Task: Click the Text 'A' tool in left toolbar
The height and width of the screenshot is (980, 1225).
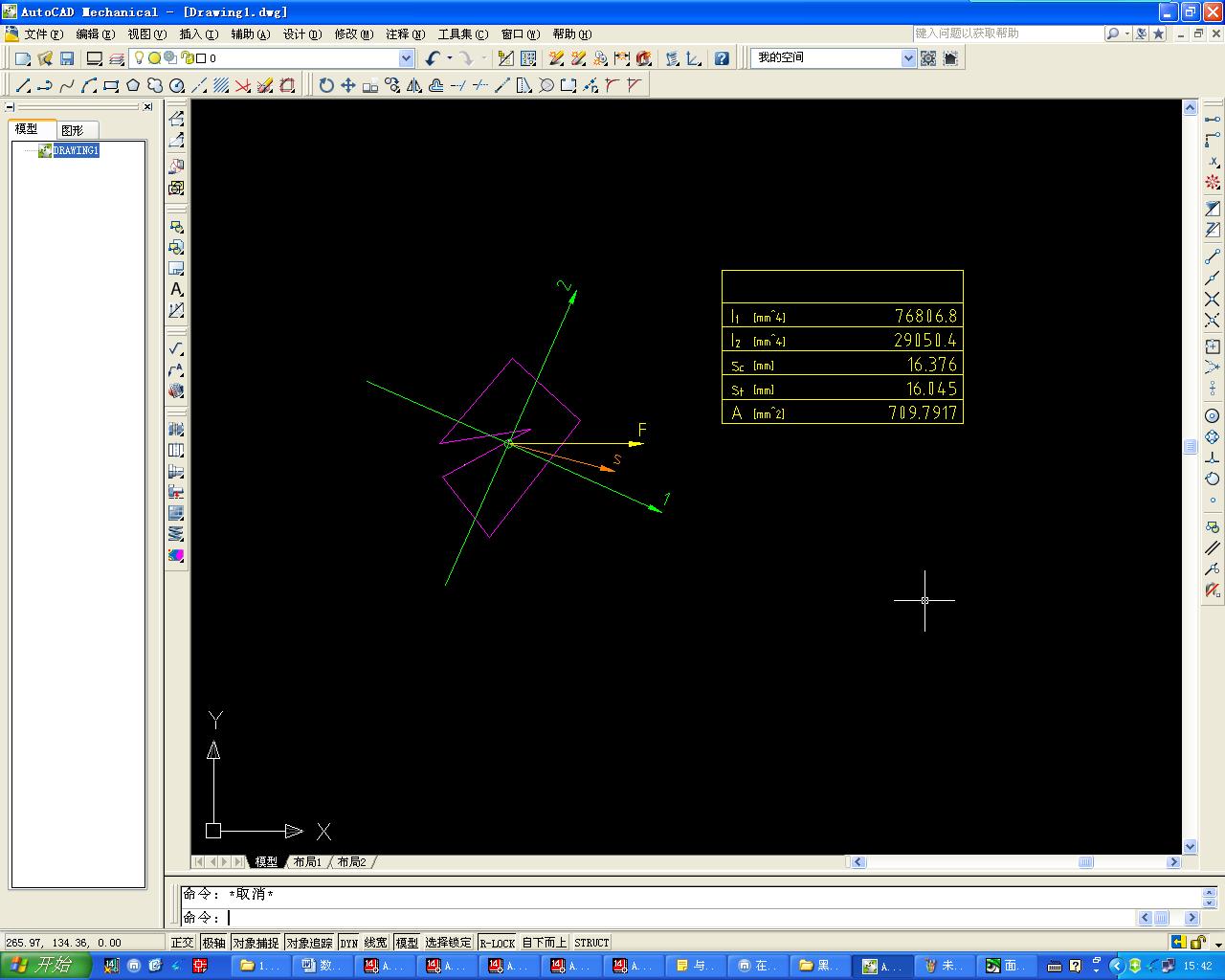Action: (176, 289)
